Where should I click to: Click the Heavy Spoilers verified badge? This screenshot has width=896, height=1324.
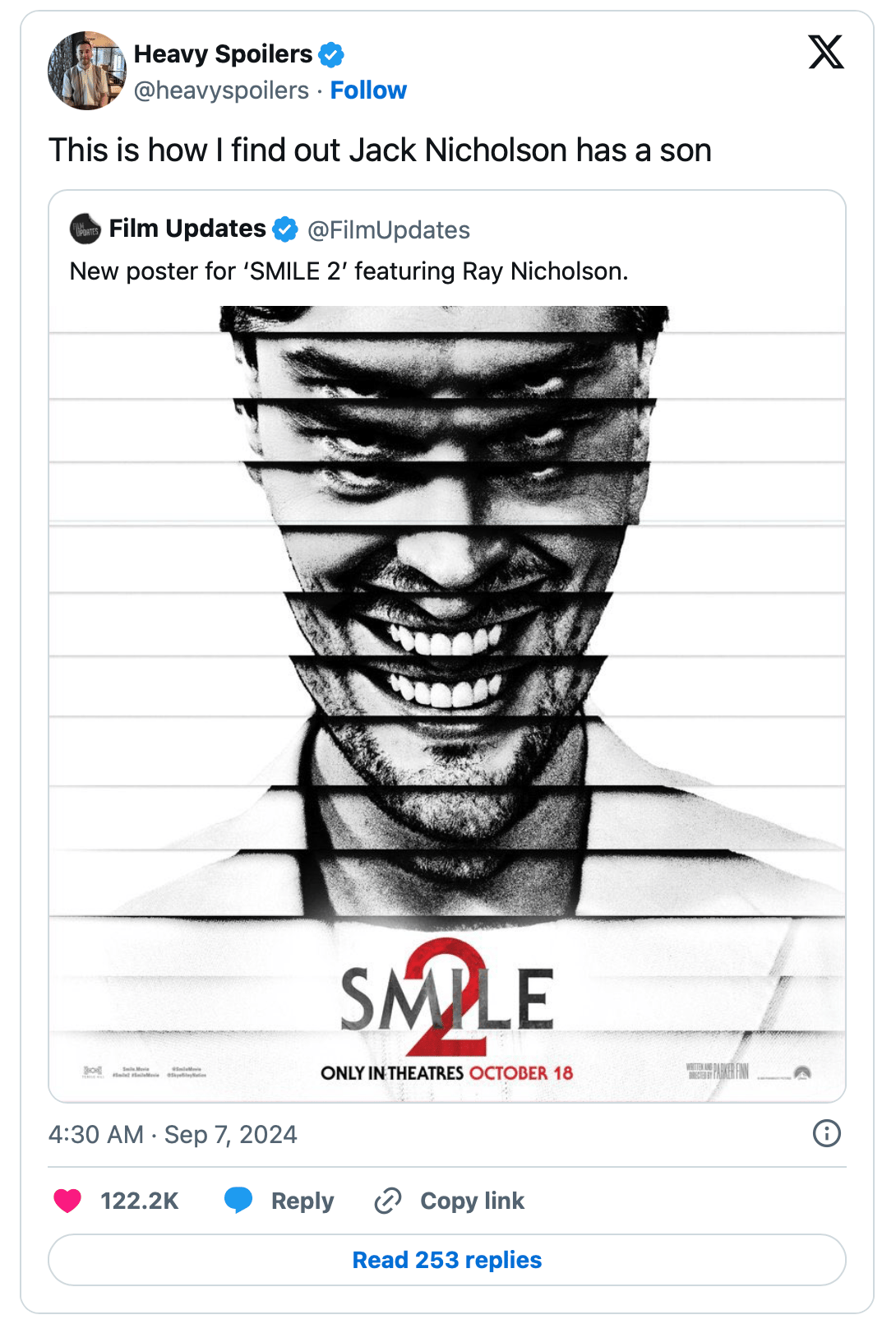tap(331, 55)
